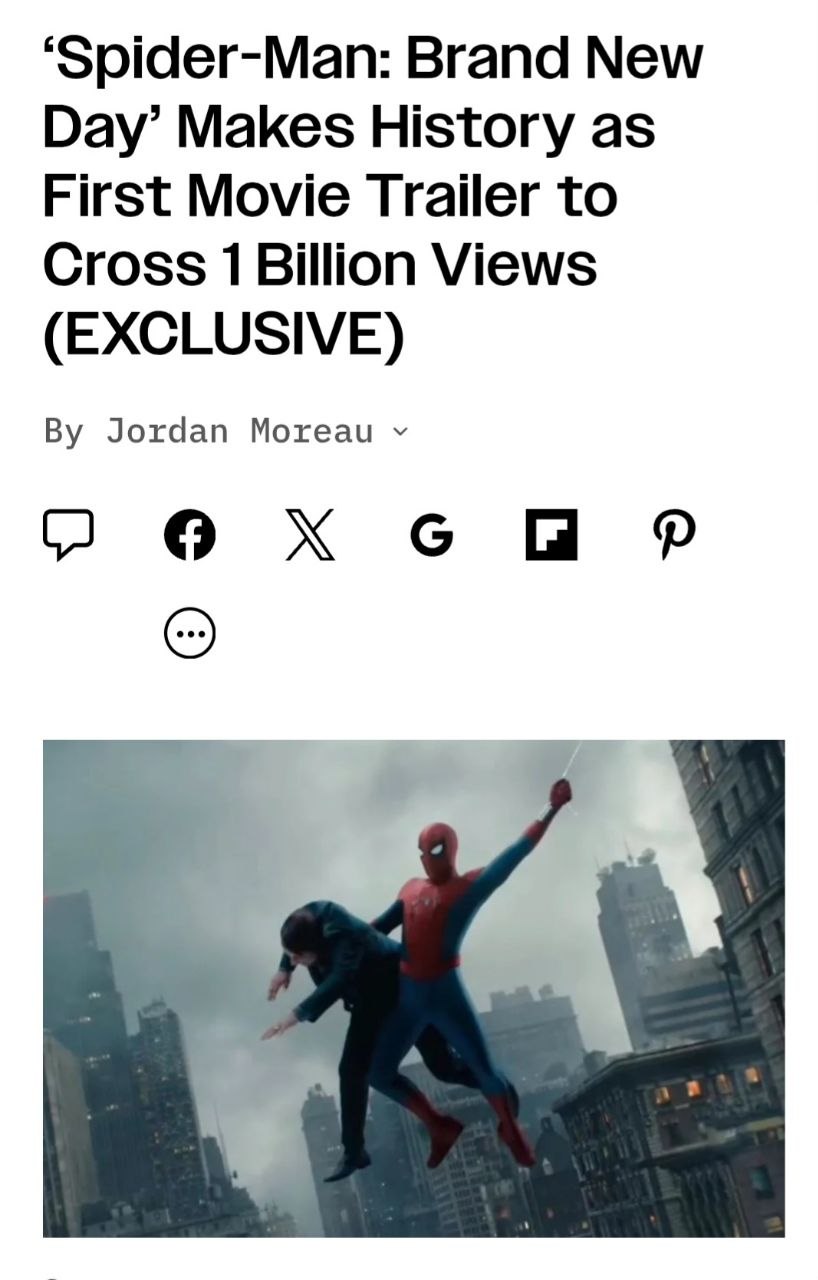Share the article on Facebook
Image resolution: width=818 pixels, height=1280 pixels.
coord(189,535)
